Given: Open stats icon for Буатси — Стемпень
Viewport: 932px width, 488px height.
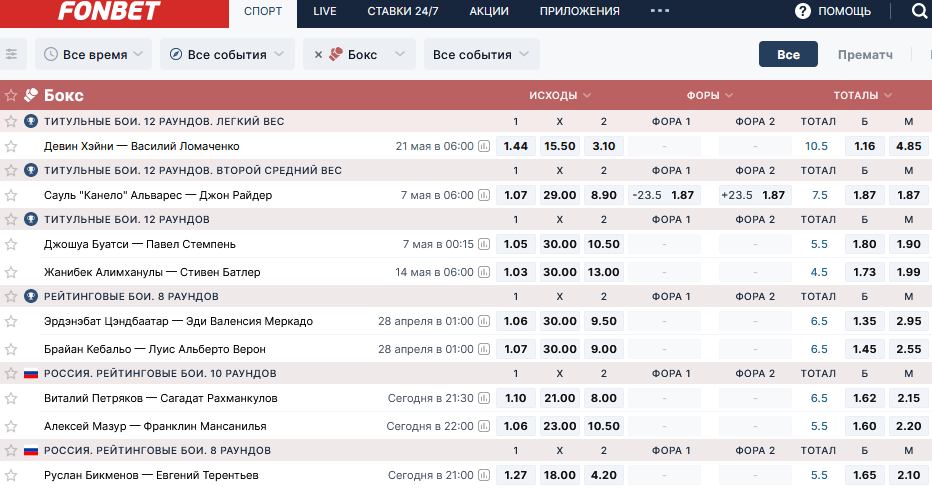Looking at the screenshot, I should (484, 244).
